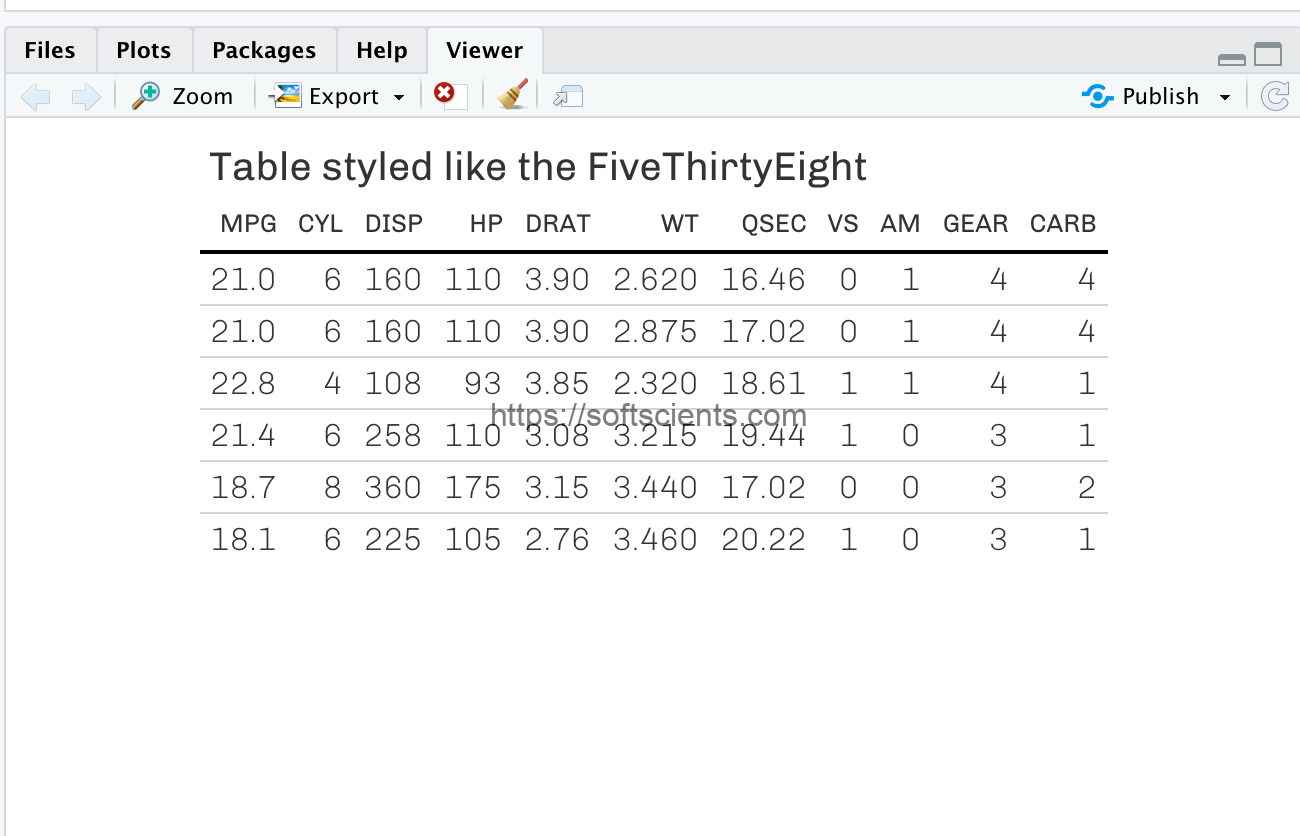
Task: Click CARB value 2
Action: [1087, 488]
